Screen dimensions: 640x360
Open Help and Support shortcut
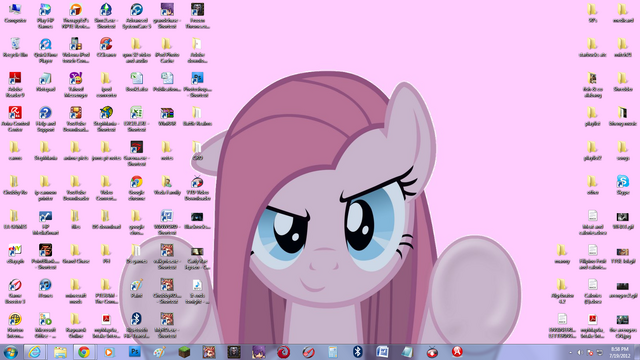[45, 119]
